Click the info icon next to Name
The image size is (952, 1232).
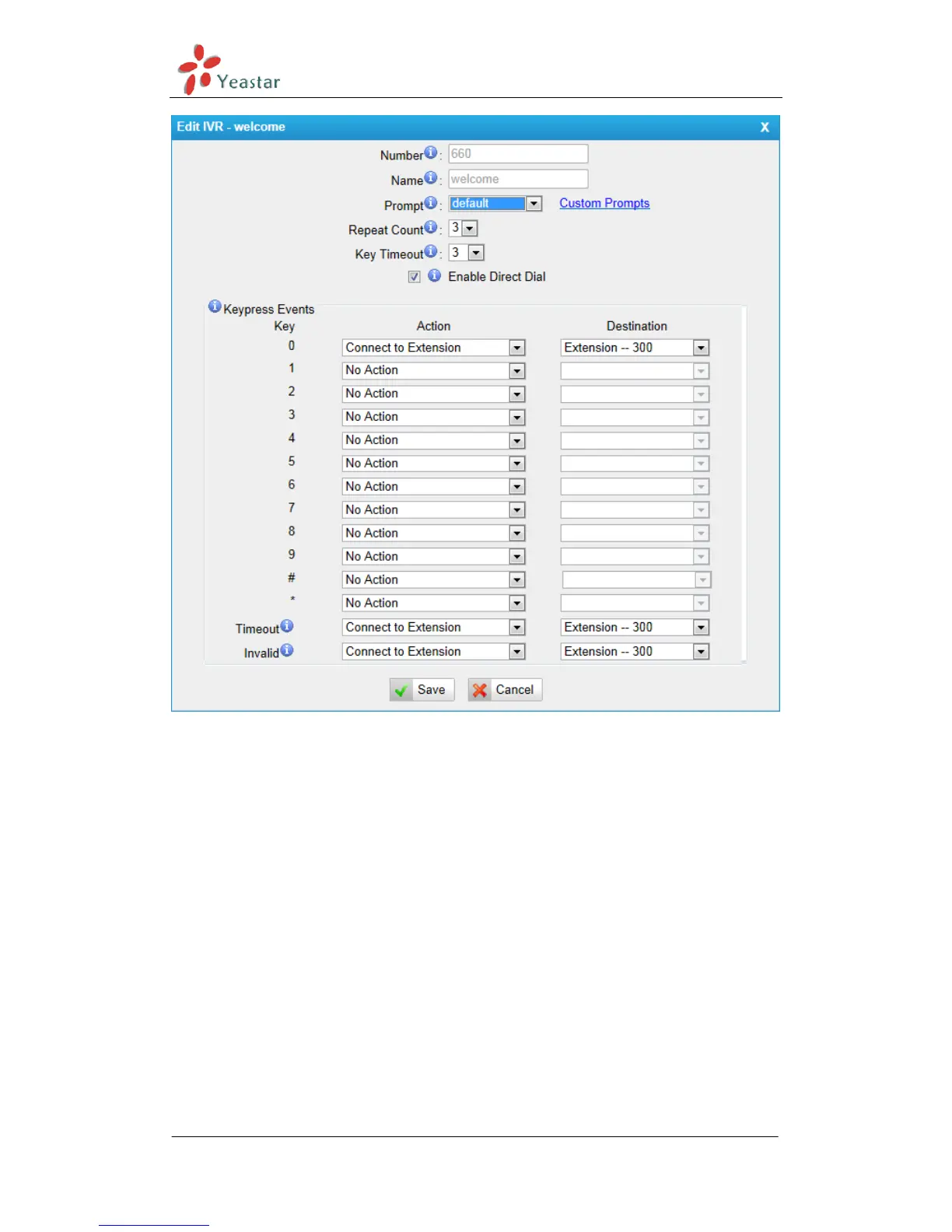(x=430, y=177)
